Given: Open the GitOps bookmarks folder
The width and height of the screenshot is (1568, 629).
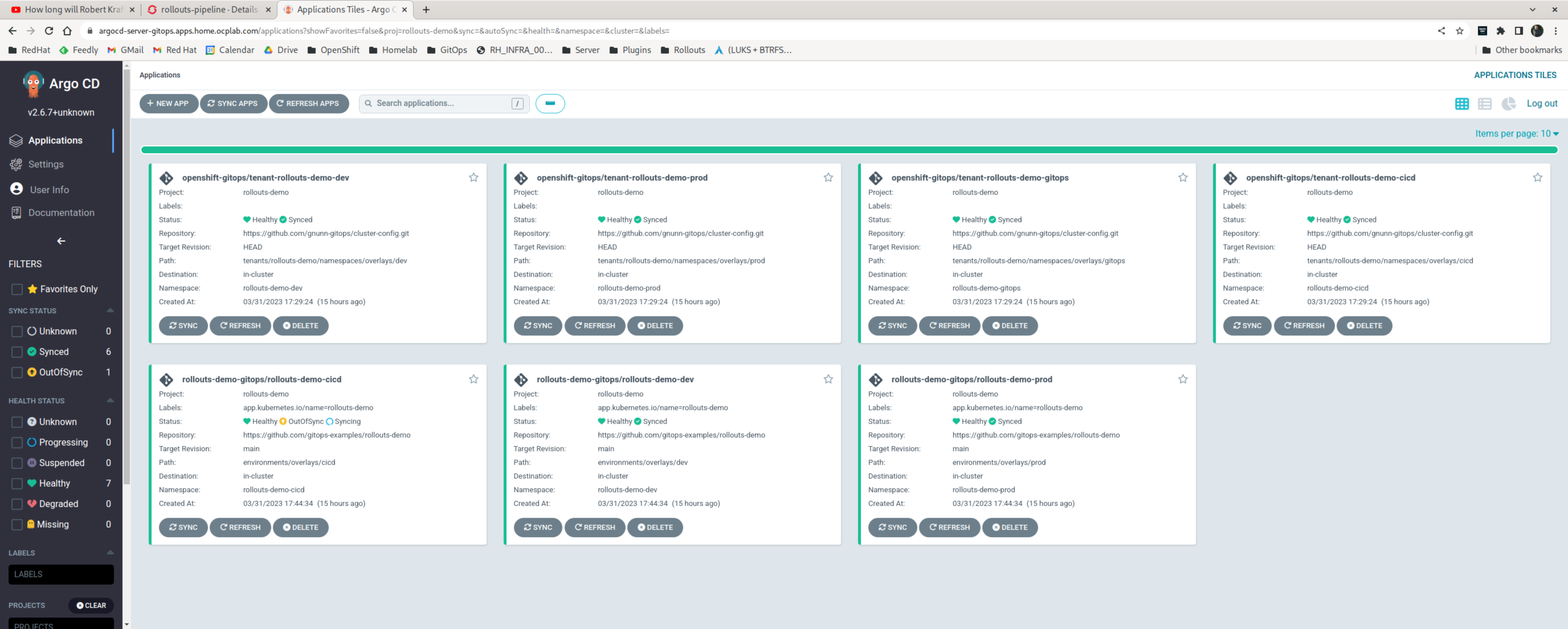Looking at the screenshot, I should coord(447,50).
